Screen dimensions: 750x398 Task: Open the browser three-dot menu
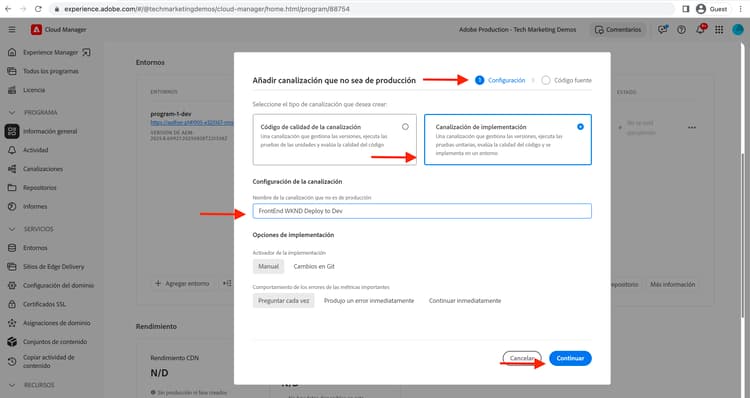click(740, 9)
